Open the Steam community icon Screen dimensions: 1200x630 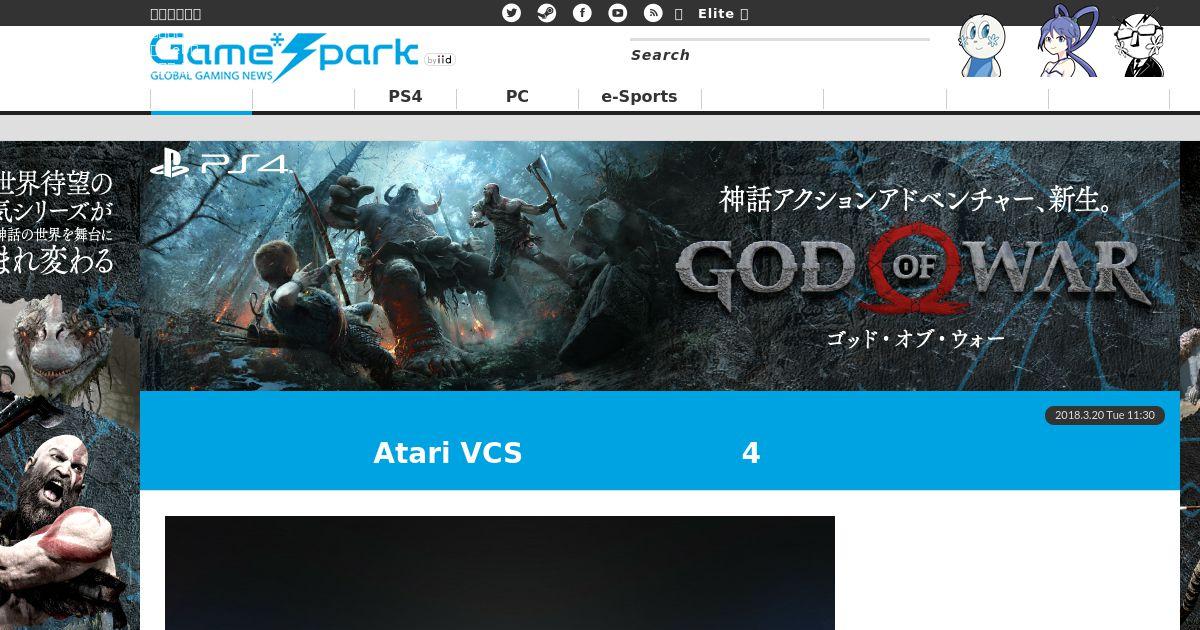pyautogui.click(x=546, y=13)
